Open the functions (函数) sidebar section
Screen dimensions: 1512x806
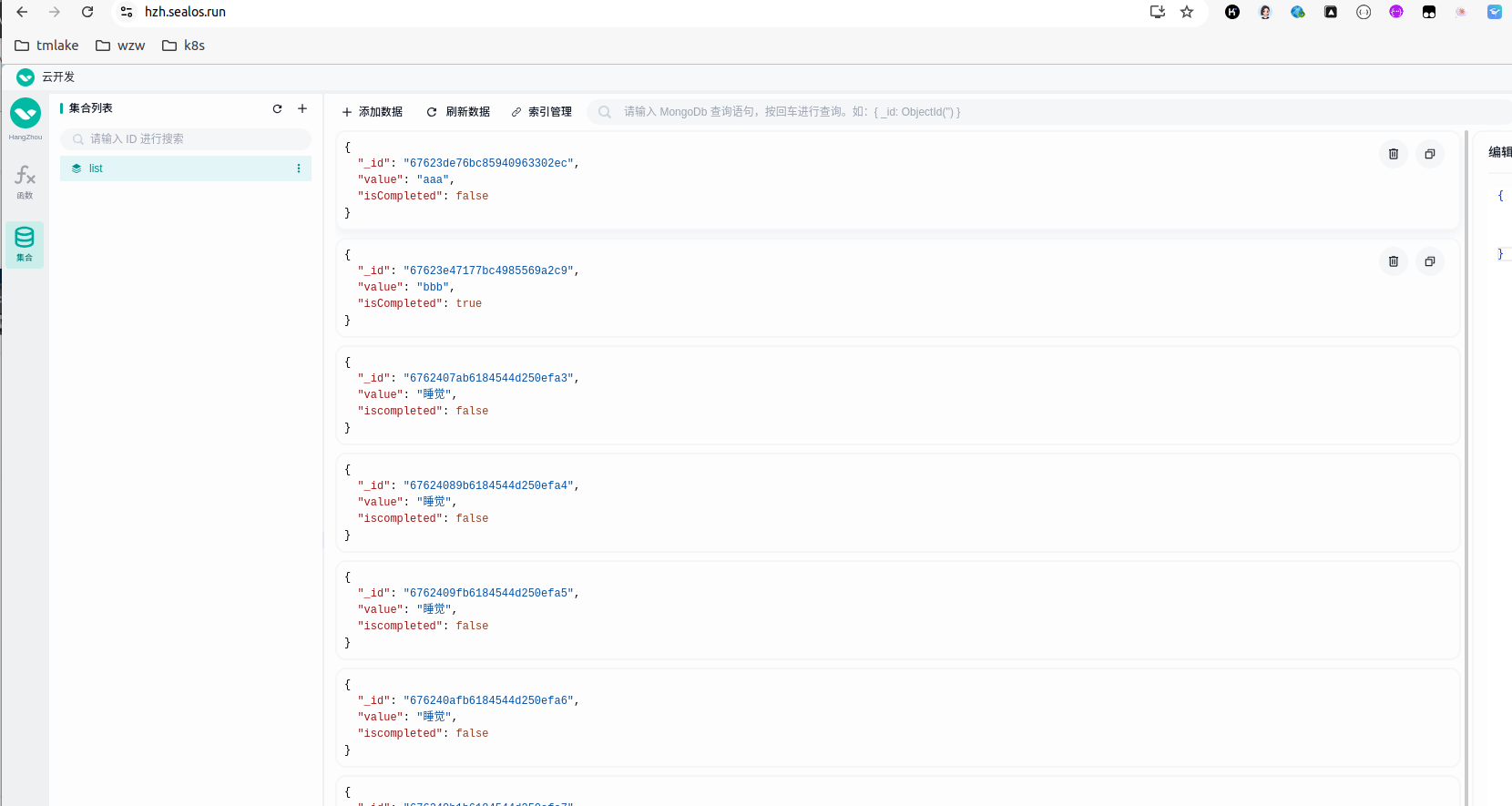pyautogui.click(x=25, y=181)
